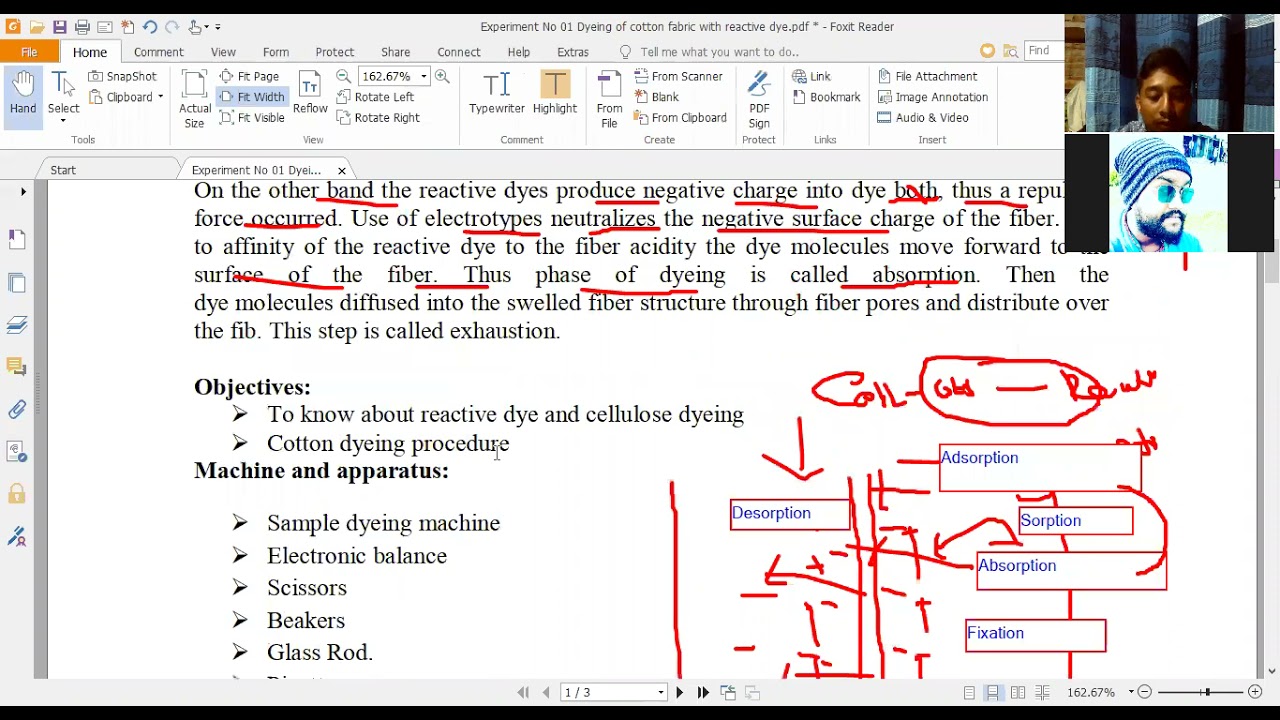Create a Blank PDF
Viewport: 1280px width, 720px height.
coord(656,97)
